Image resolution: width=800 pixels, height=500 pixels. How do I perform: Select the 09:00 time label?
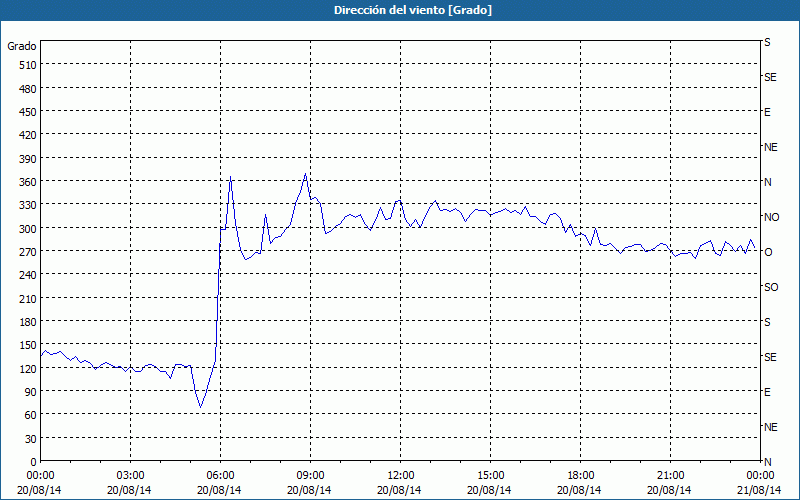[x=310, y=476]
